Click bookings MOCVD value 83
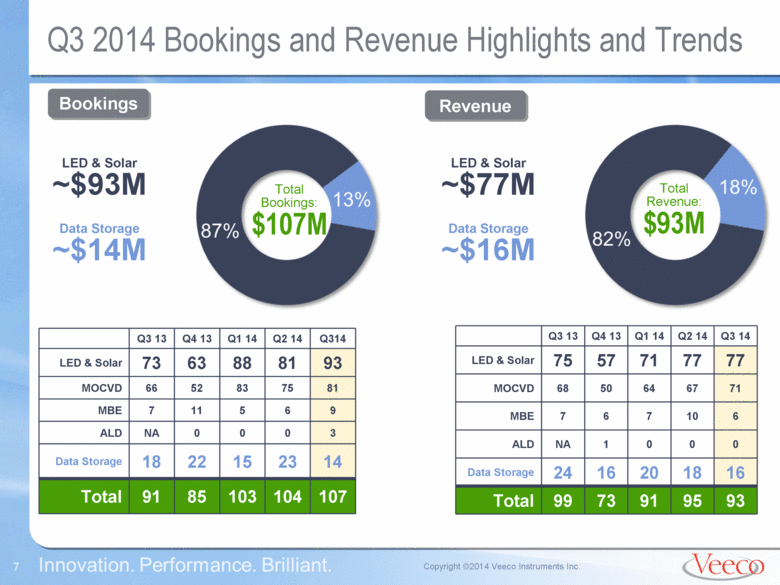This screenshot has height=585, width=780. pos(242,388)
